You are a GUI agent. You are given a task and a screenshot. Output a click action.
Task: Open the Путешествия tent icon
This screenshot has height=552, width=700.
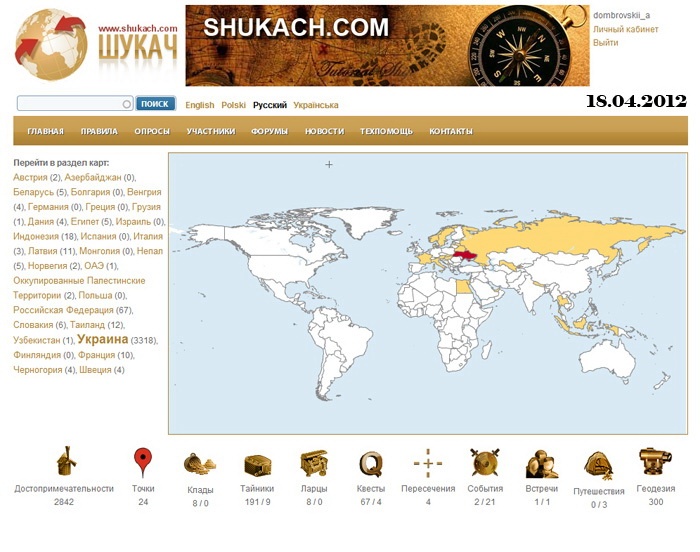click(599, 465)
